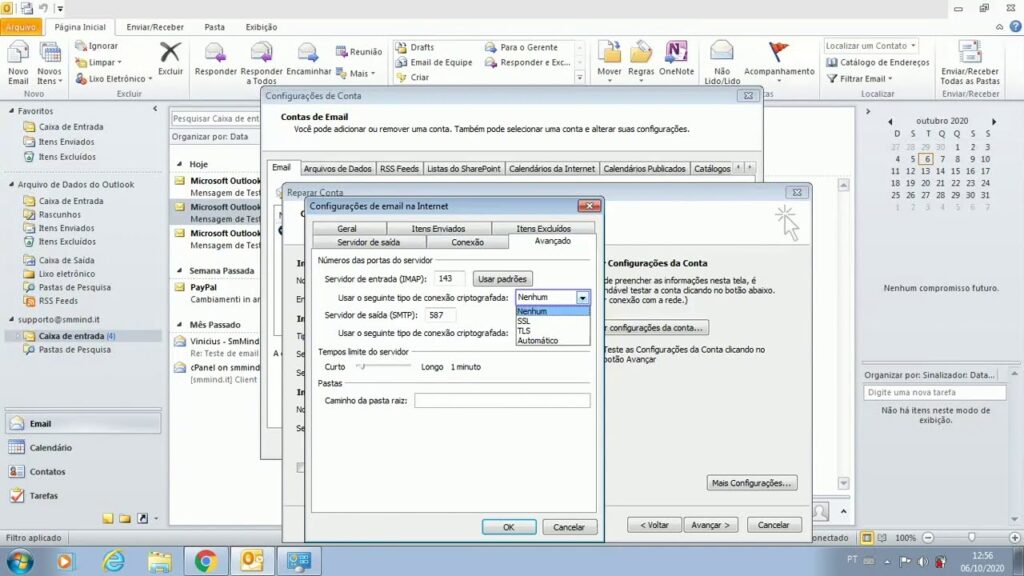Open Arquivos de Dados tab

[x=338, y=168]
